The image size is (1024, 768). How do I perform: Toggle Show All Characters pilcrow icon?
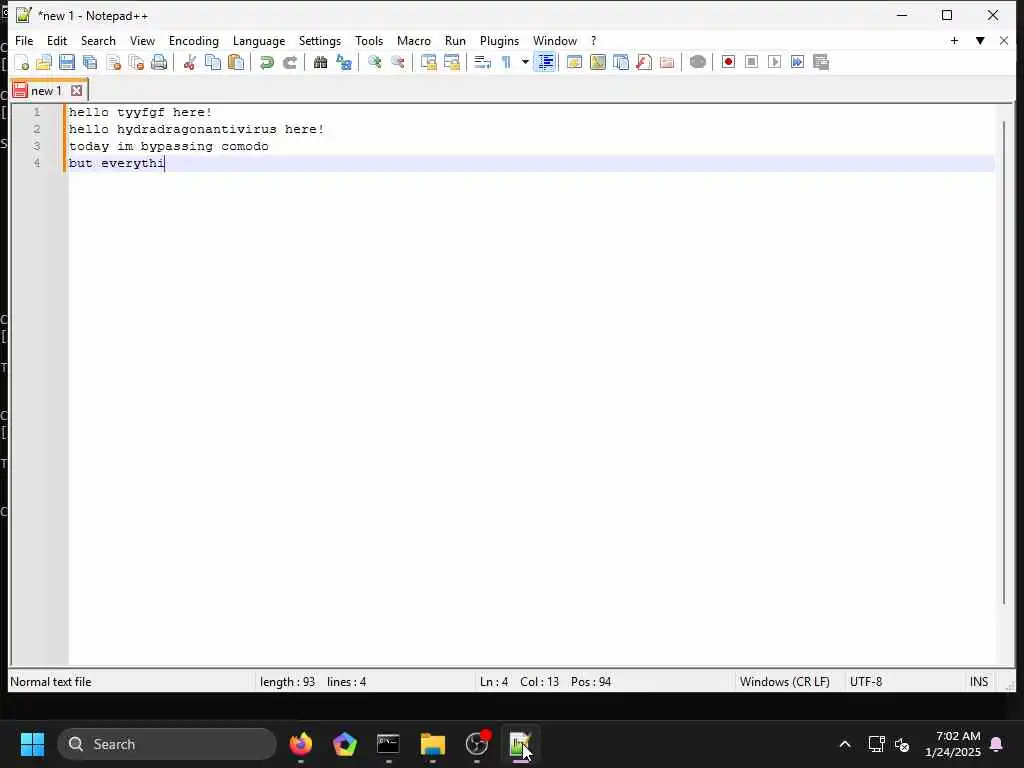pos(505,63)
